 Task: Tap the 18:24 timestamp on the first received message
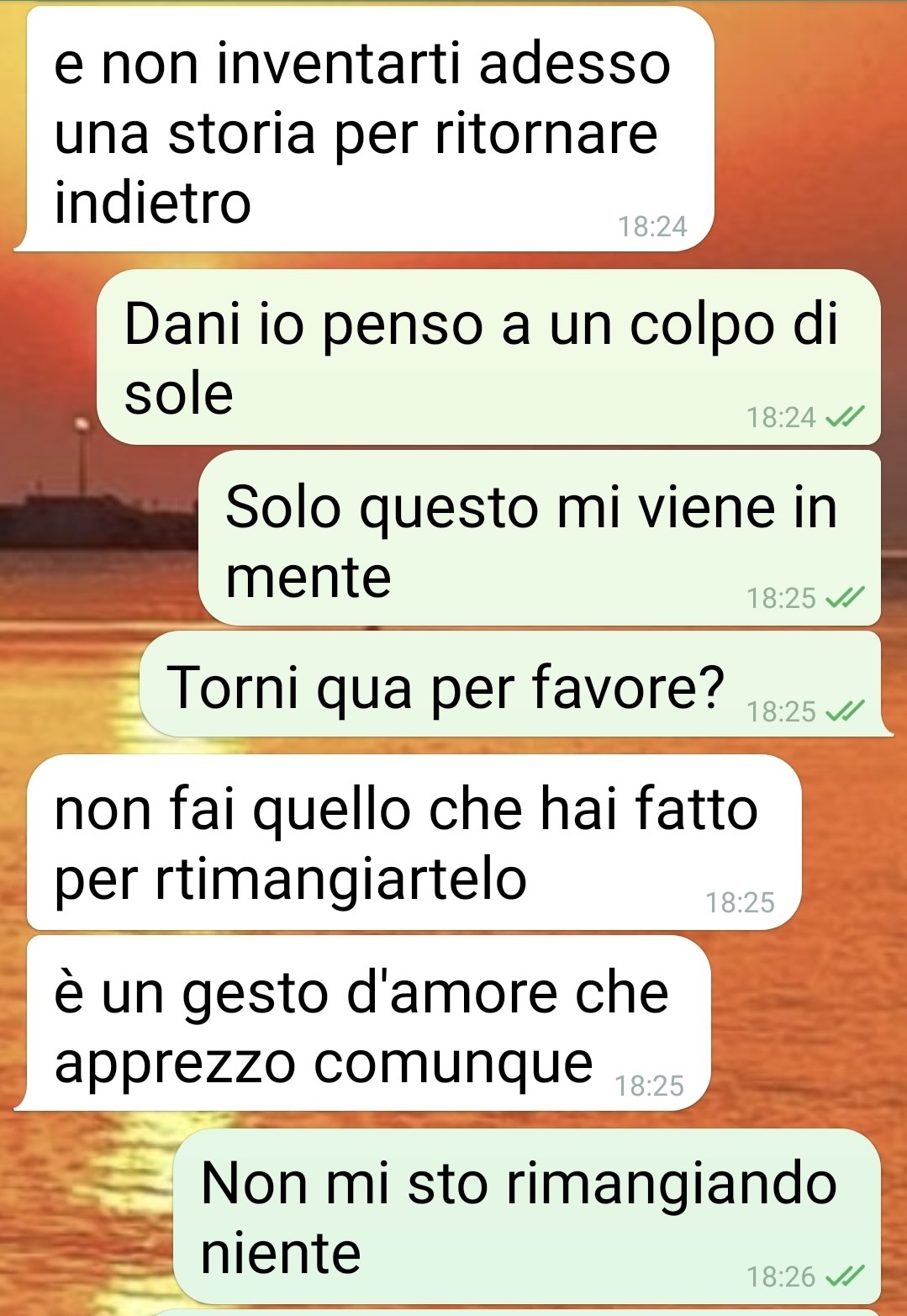click(652, 227)
